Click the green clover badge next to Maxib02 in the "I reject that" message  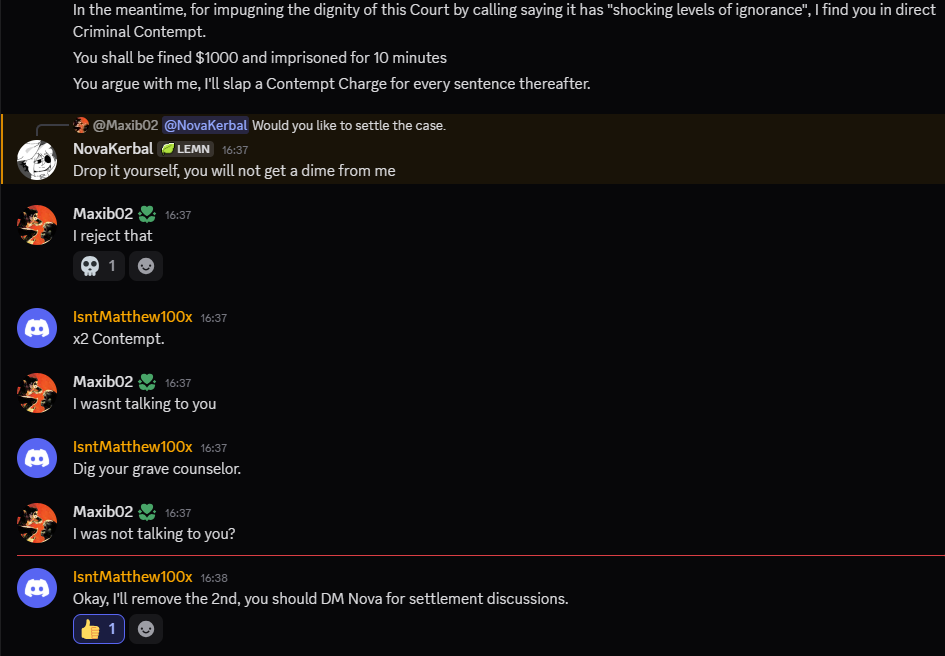147,214
